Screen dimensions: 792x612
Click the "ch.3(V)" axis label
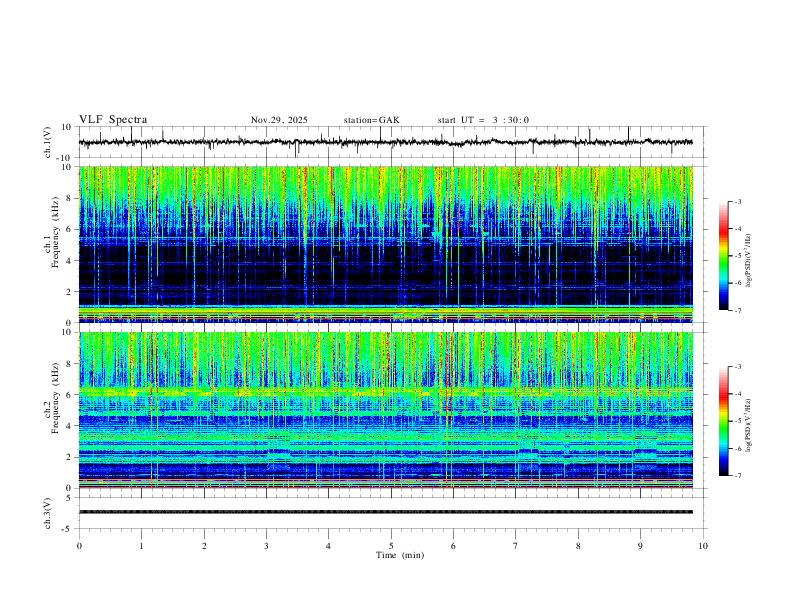click(48, 514)
